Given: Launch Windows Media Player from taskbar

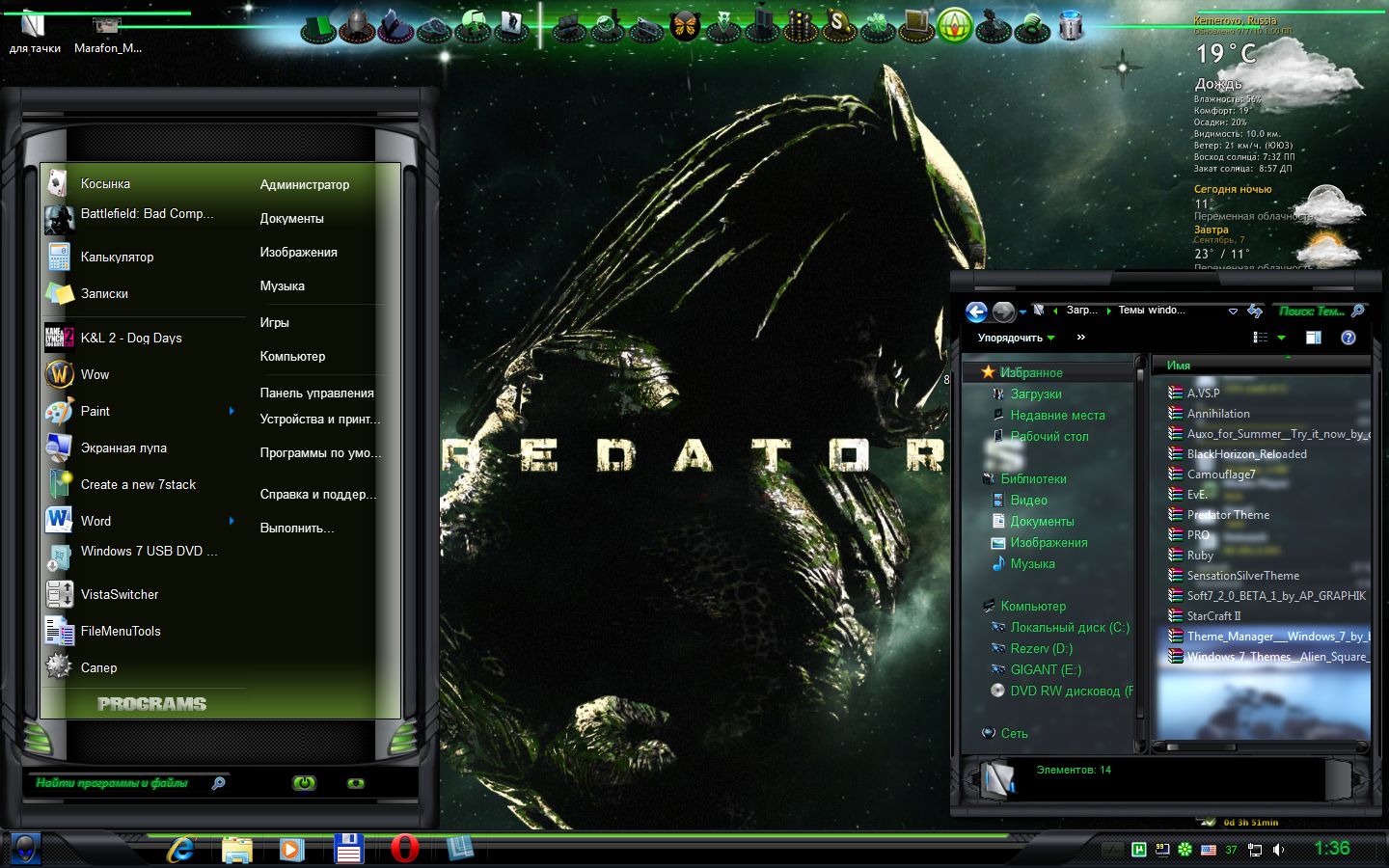Looking at the screenshot, I should point(291,850).
